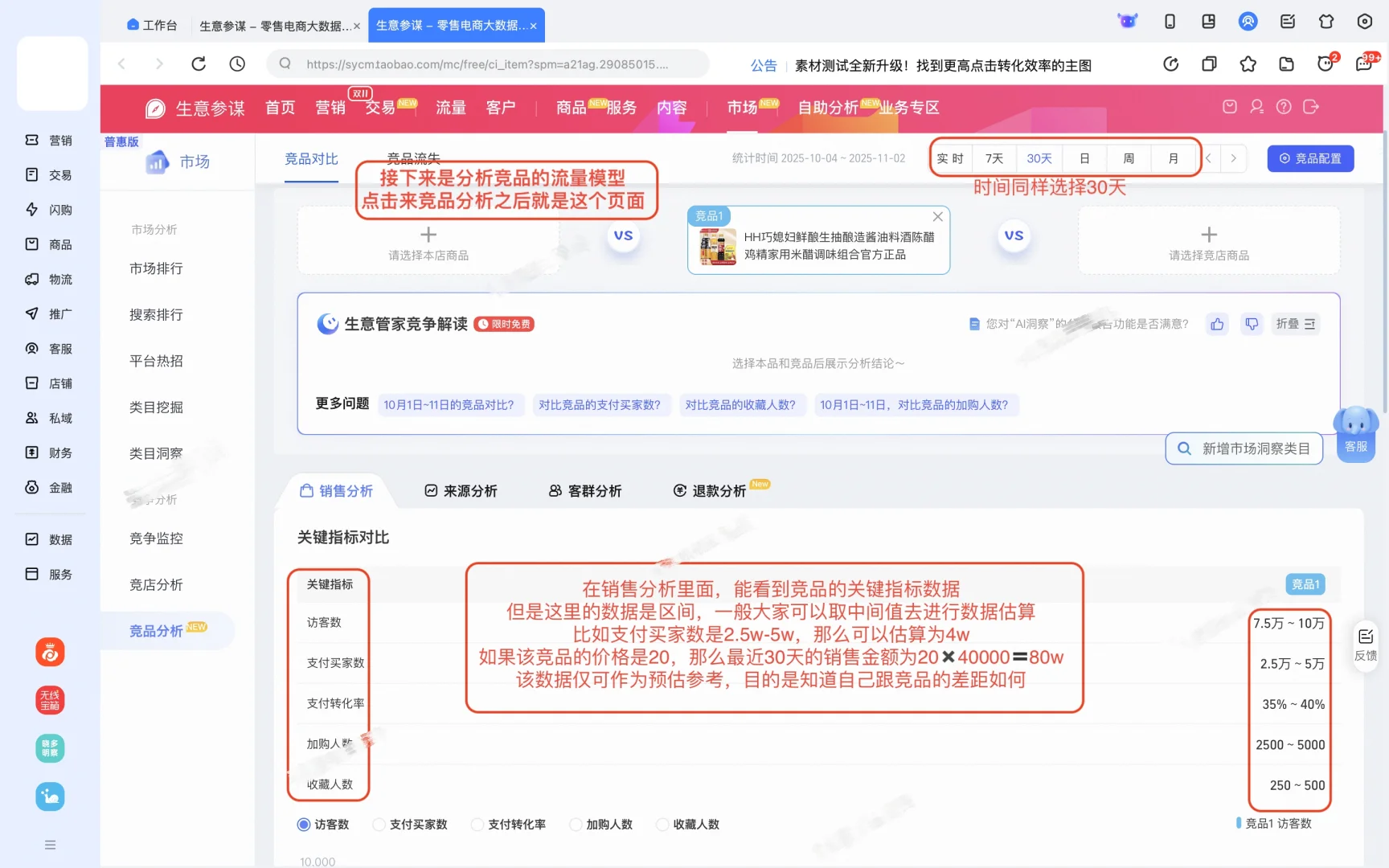Switch to the 退款分析 tab
The width and height of the screenshot is (1389, 868).
coord(711,491)
